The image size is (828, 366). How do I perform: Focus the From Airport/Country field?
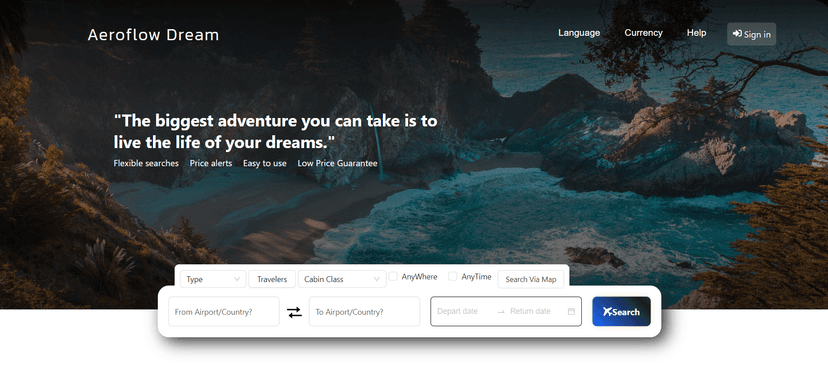pyautogui.click(x=224, y=312)
